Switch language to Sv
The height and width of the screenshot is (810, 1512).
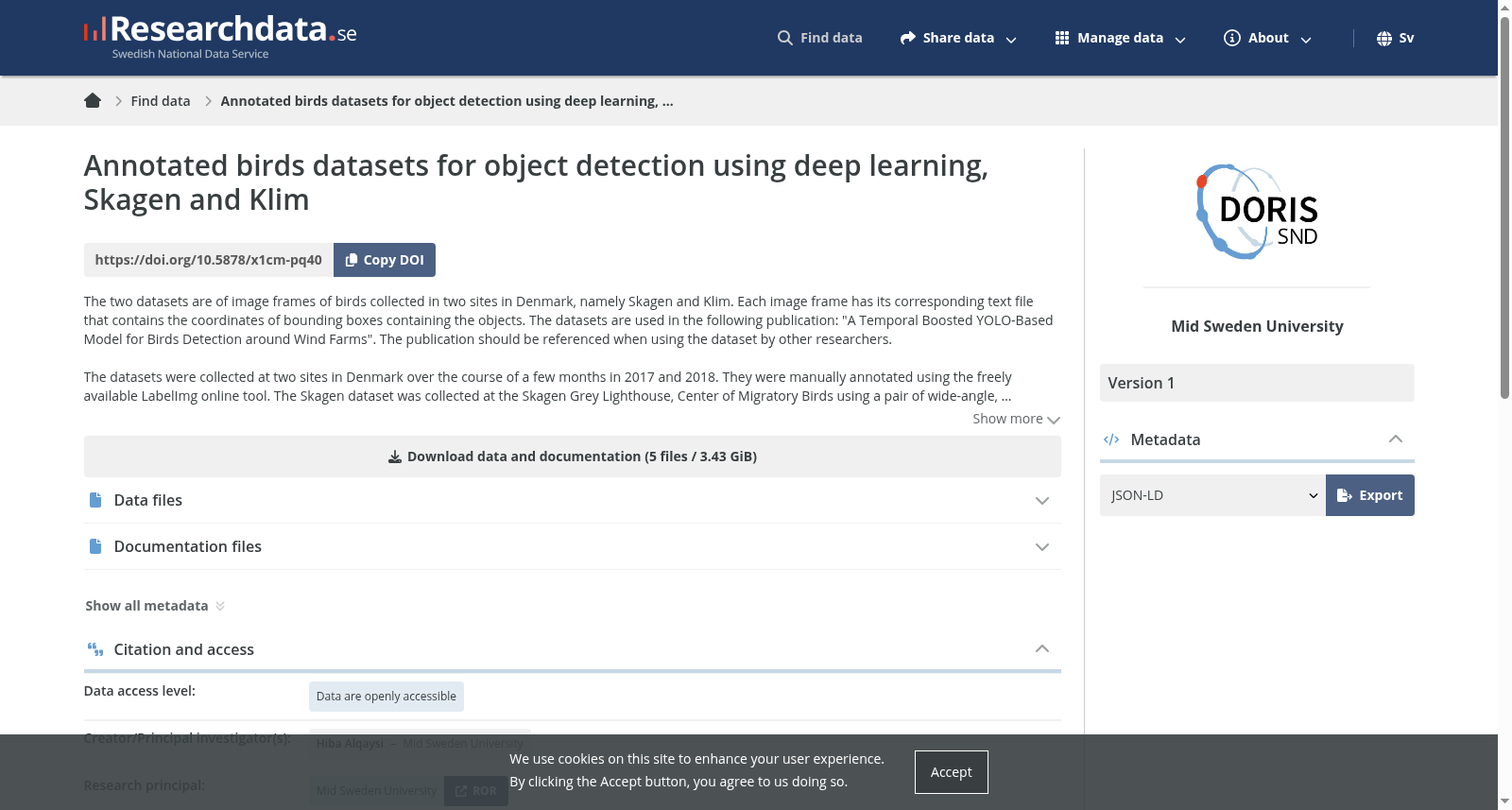tap(1395, 38)
